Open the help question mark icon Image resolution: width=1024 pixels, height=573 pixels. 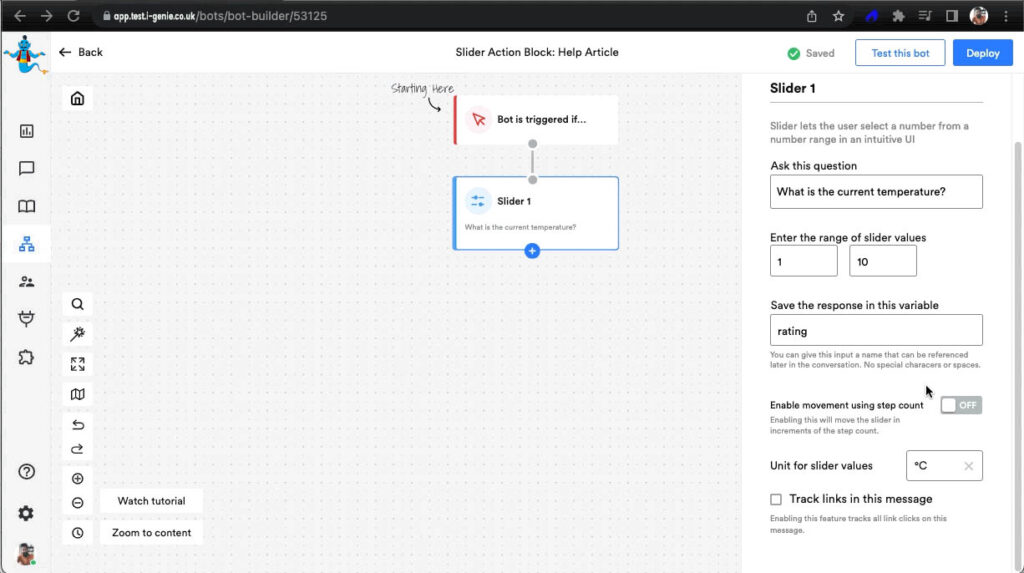[26, 472]
